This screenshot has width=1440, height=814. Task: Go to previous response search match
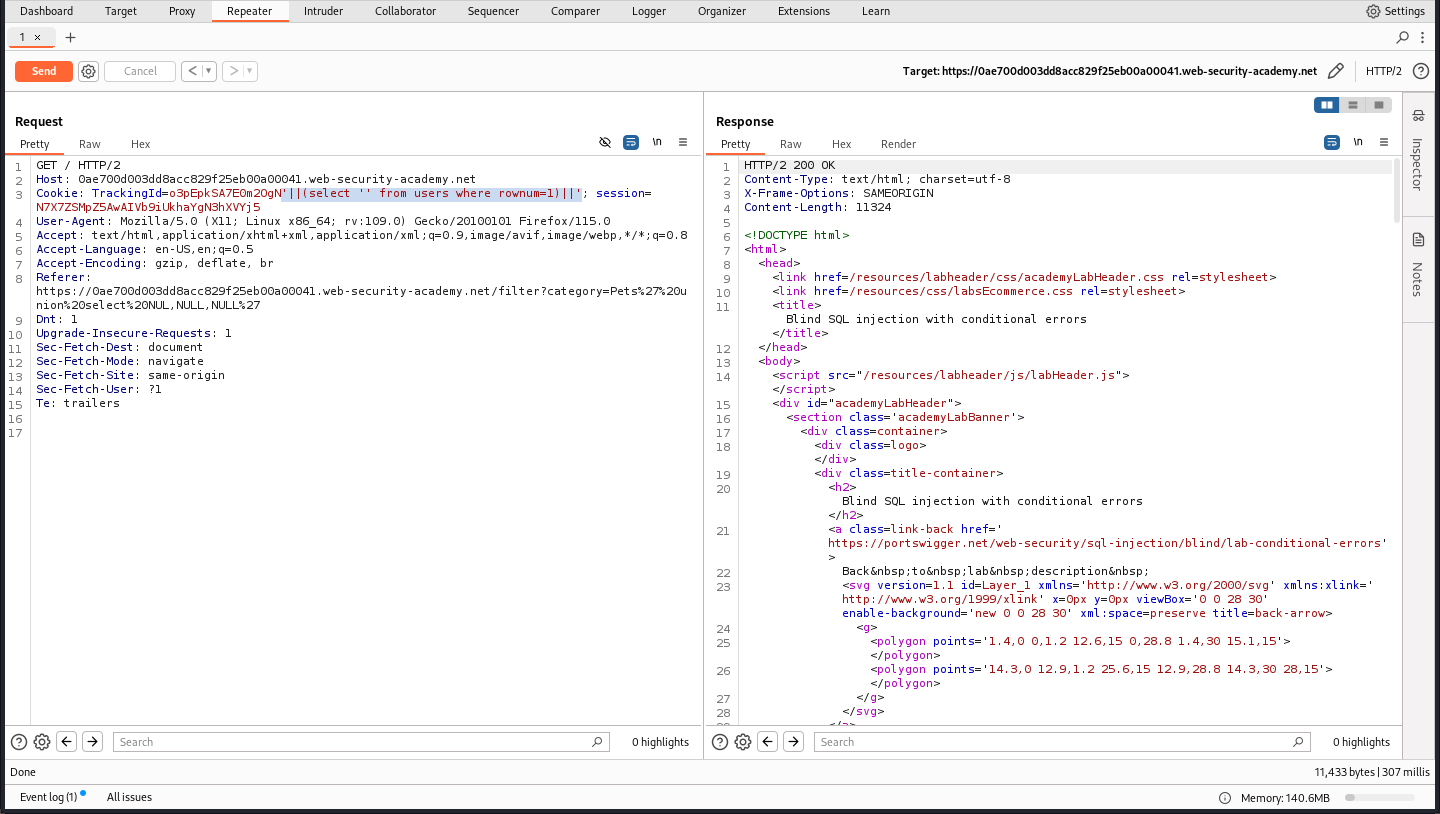[767, 742]
